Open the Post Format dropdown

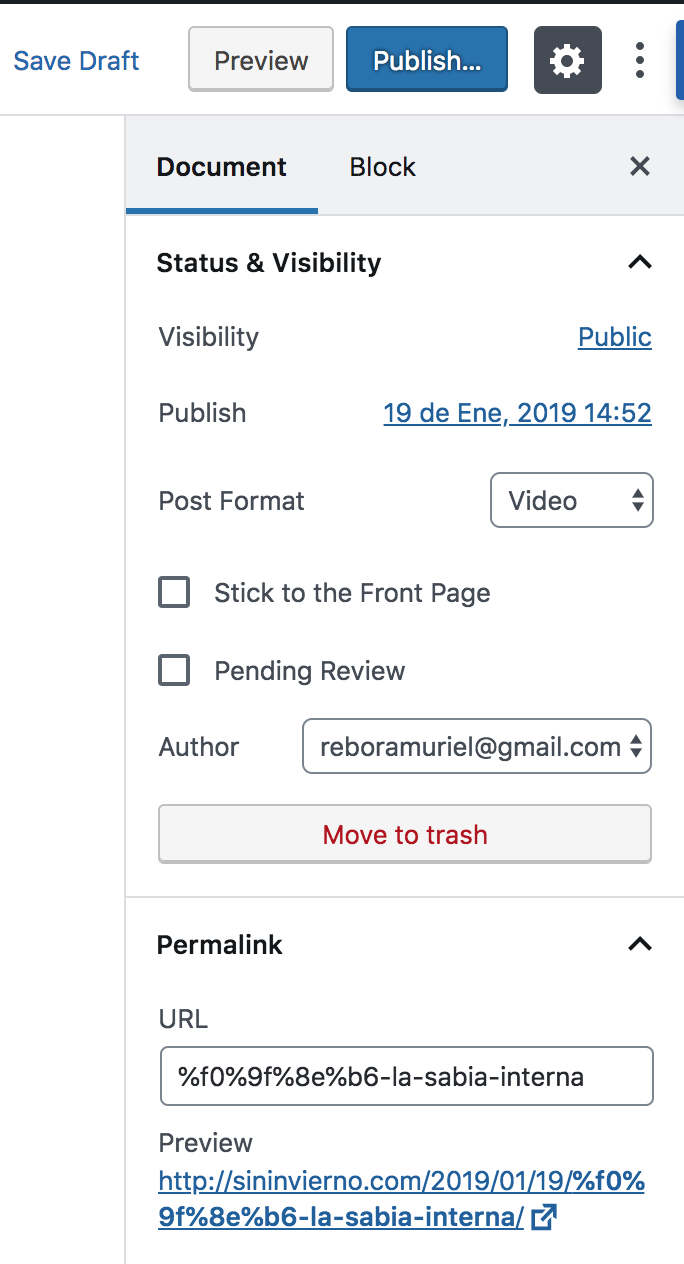(571, 501)
